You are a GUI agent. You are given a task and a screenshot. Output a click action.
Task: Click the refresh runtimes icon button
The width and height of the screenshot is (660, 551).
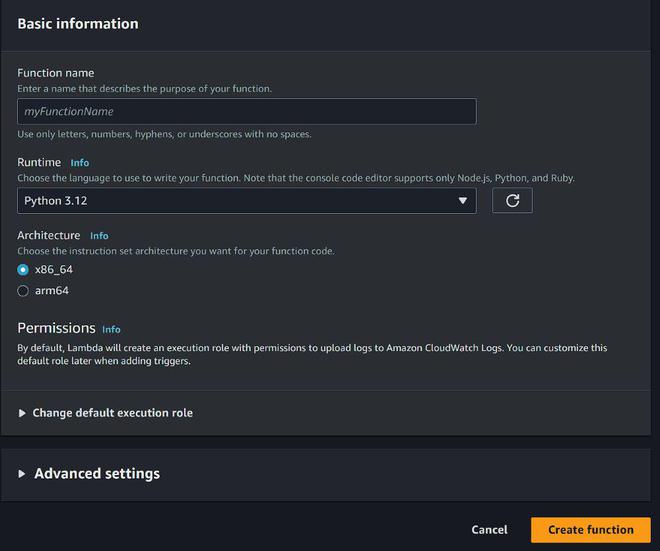pos(512,200)
